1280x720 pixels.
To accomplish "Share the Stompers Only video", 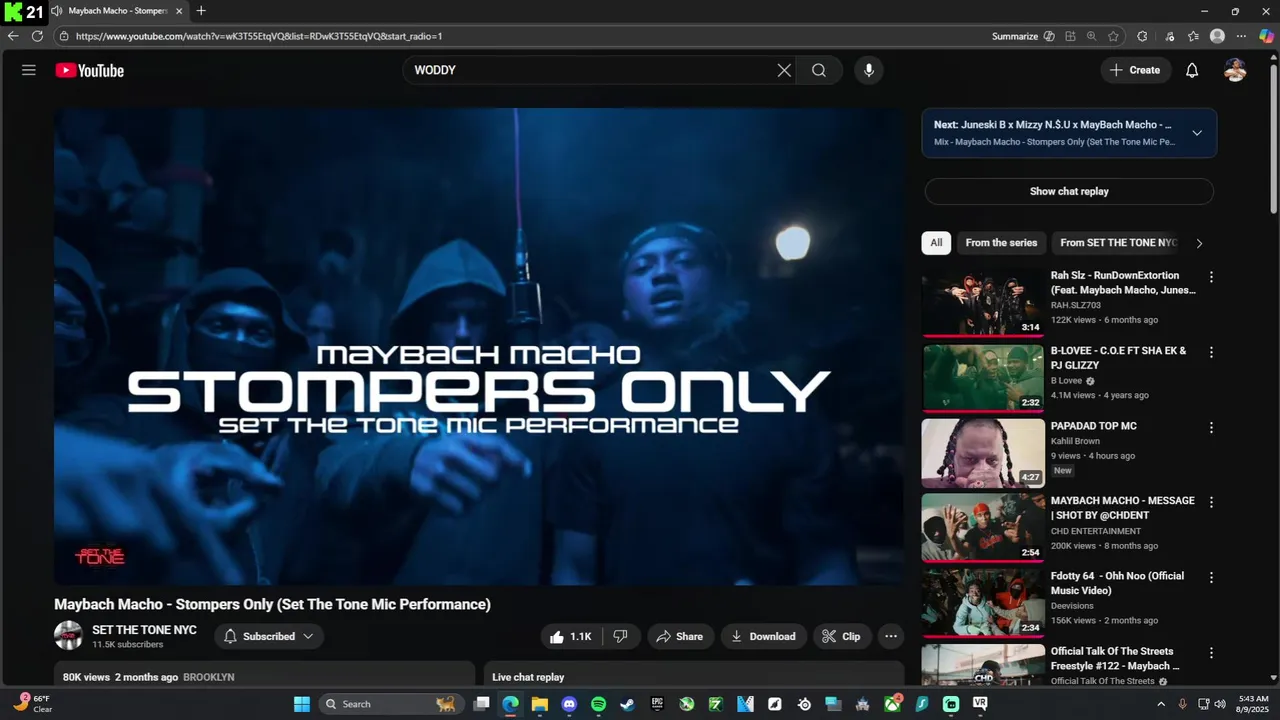I will [x=679, y=636].
